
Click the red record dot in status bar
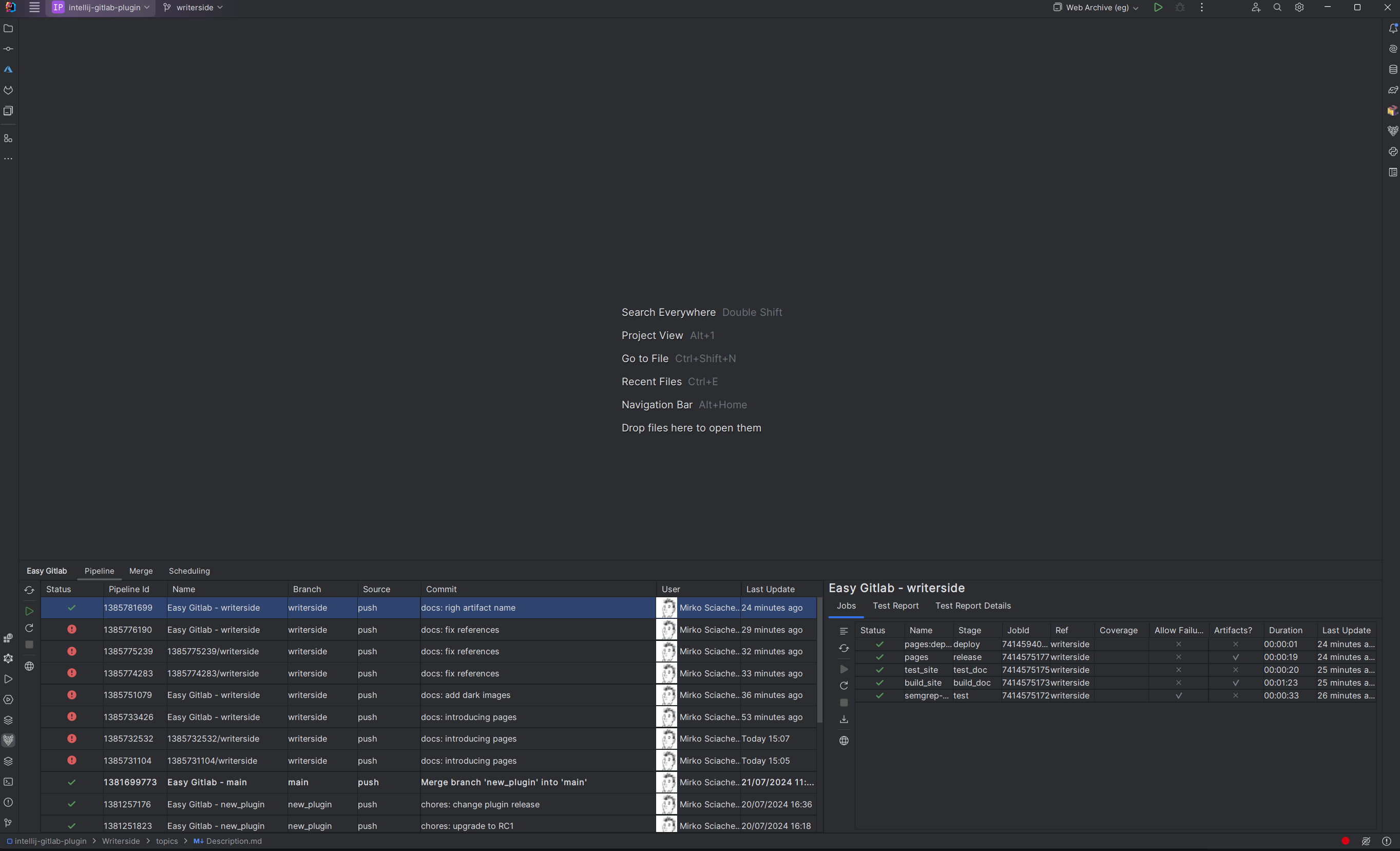tap(1346, 841)
